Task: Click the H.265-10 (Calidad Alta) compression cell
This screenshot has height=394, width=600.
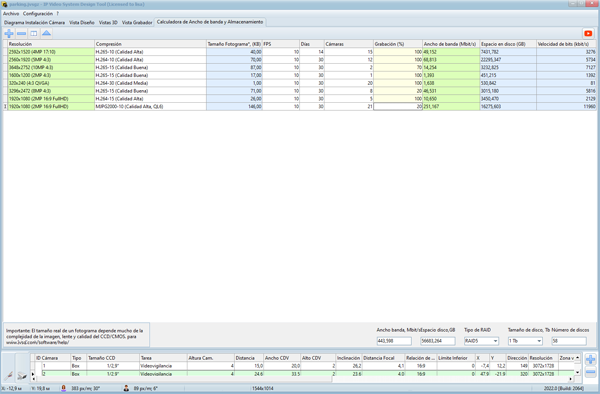Action: click(150, 52)
